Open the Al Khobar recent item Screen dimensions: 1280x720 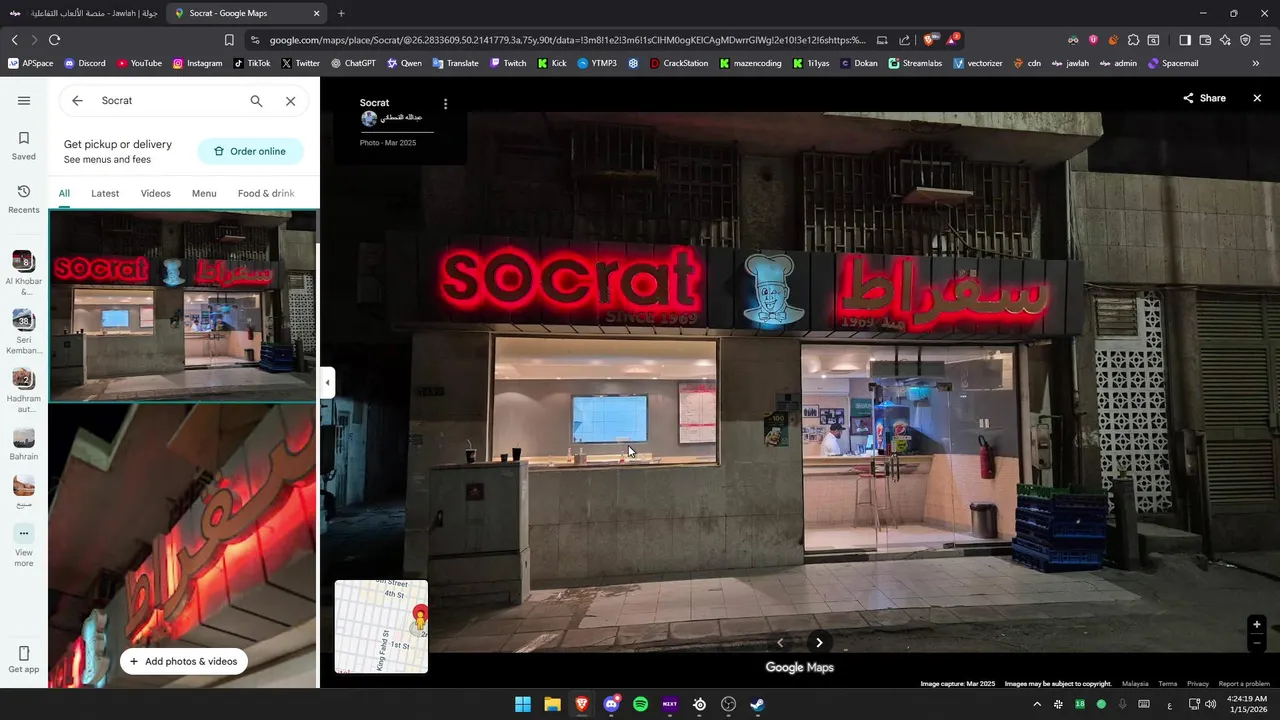(24, 273)
